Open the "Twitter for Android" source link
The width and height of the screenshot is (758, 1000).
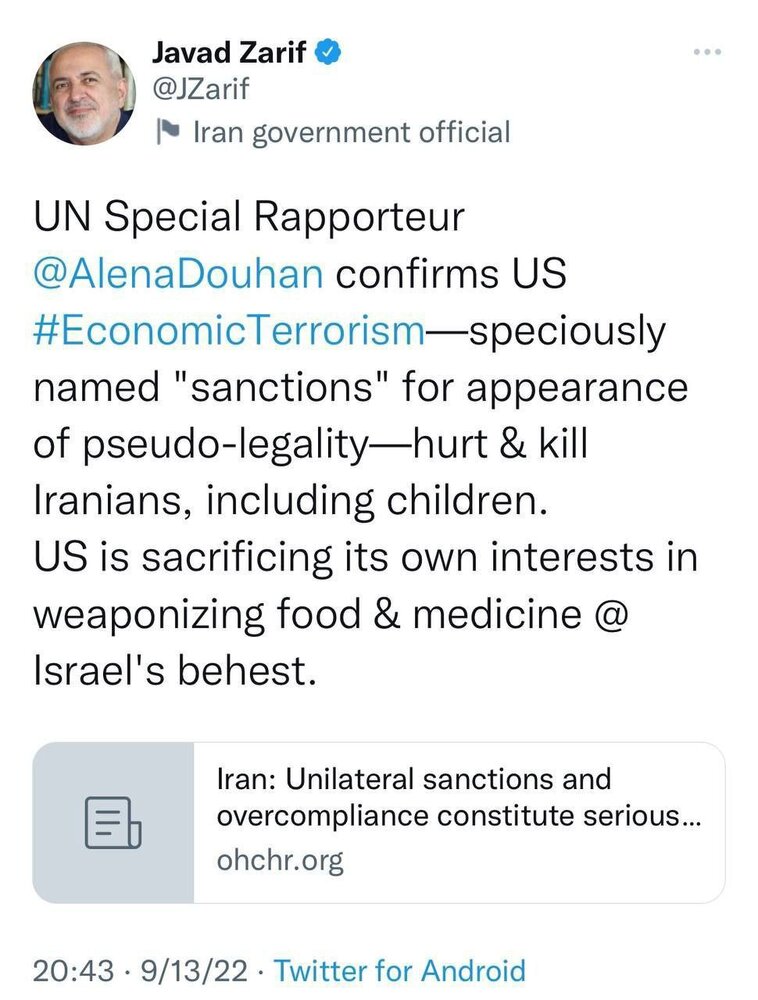[399, 970]
